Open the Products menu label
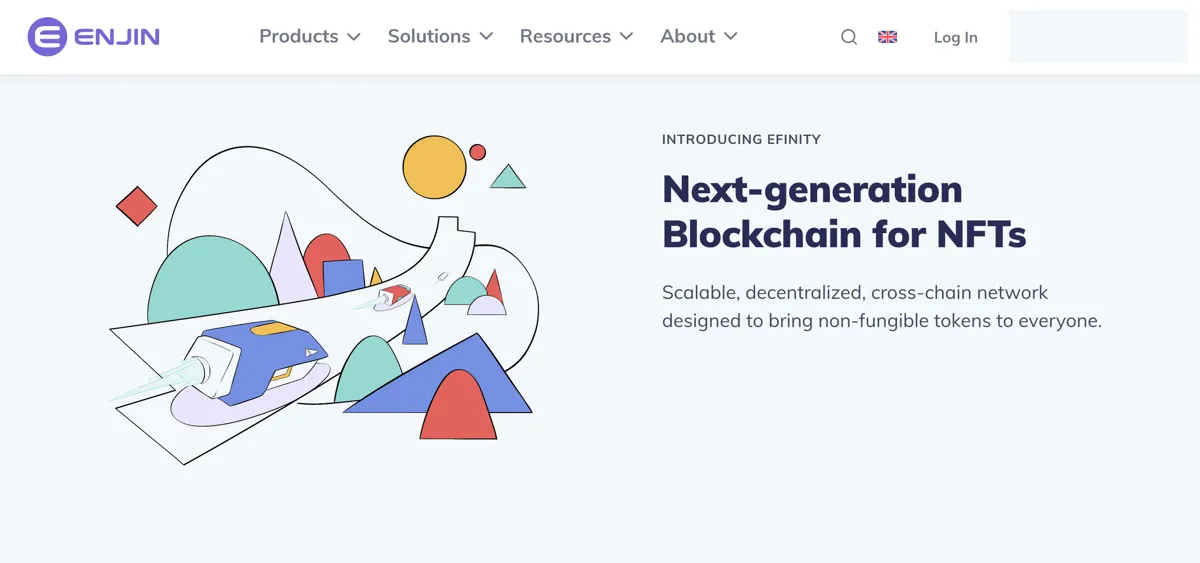 (298, 36)
